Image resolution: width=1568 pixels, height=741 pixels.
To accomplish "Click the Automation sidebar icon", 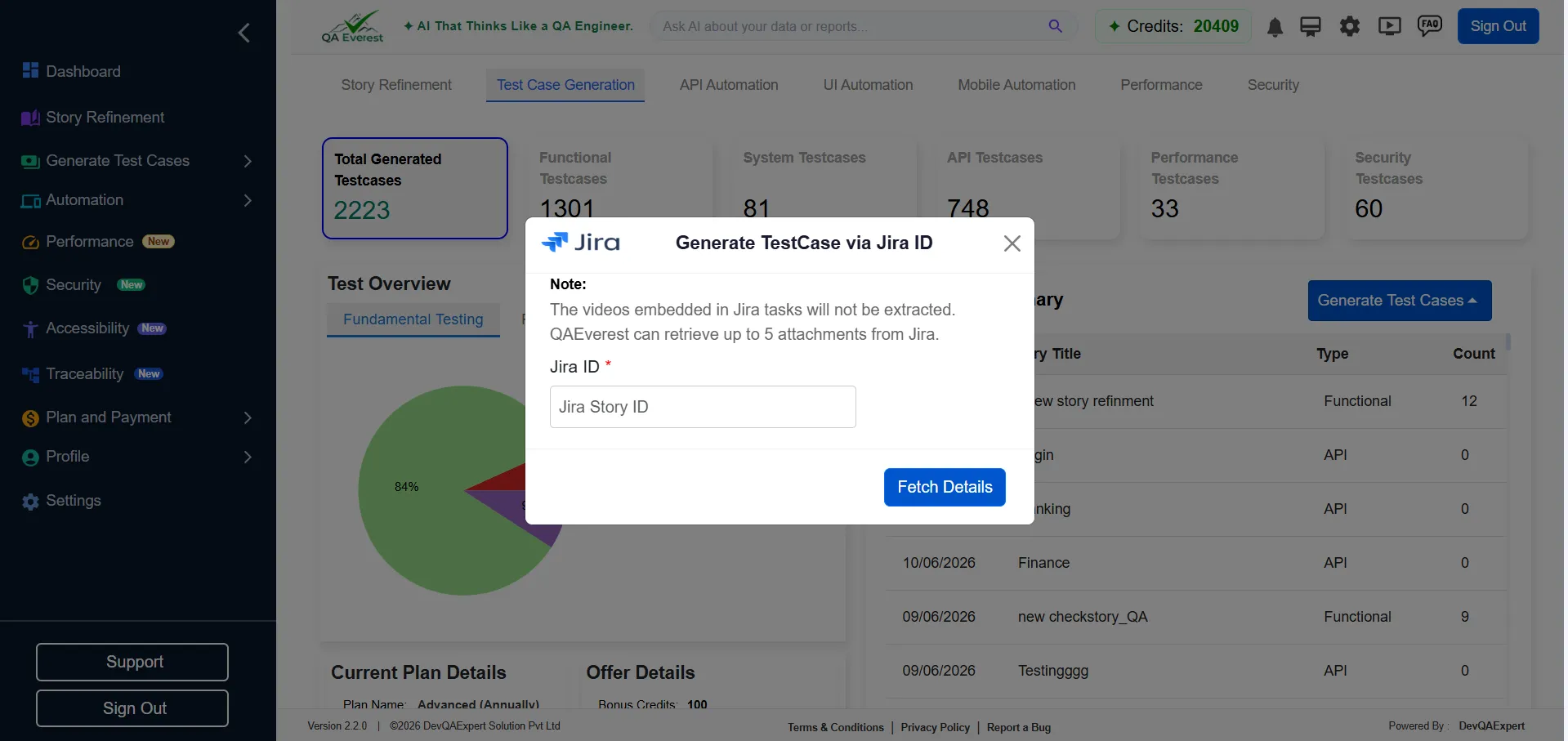I will (30, 201).
